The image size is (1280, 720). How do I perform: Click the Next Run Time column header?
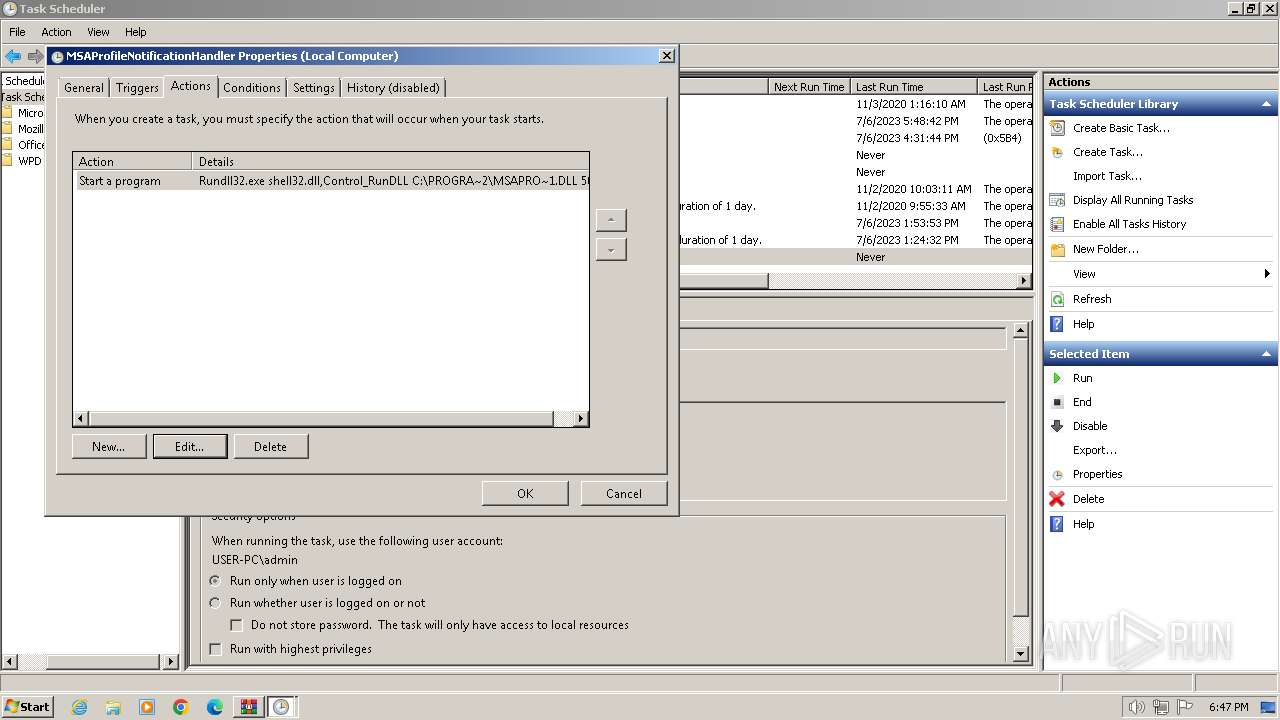(809, 87)
